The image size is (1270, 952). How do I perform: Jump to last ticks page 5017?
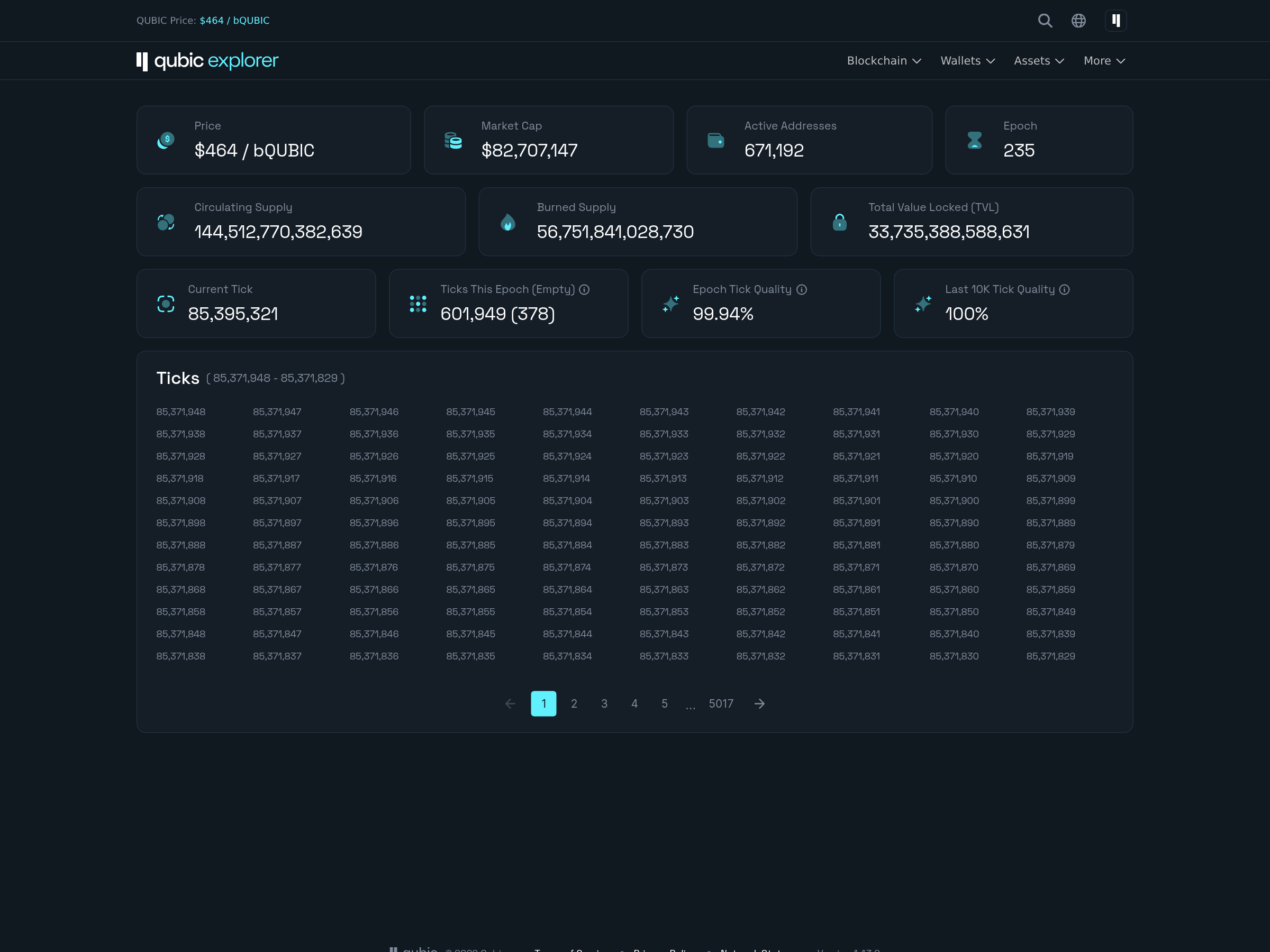point(721,703)
